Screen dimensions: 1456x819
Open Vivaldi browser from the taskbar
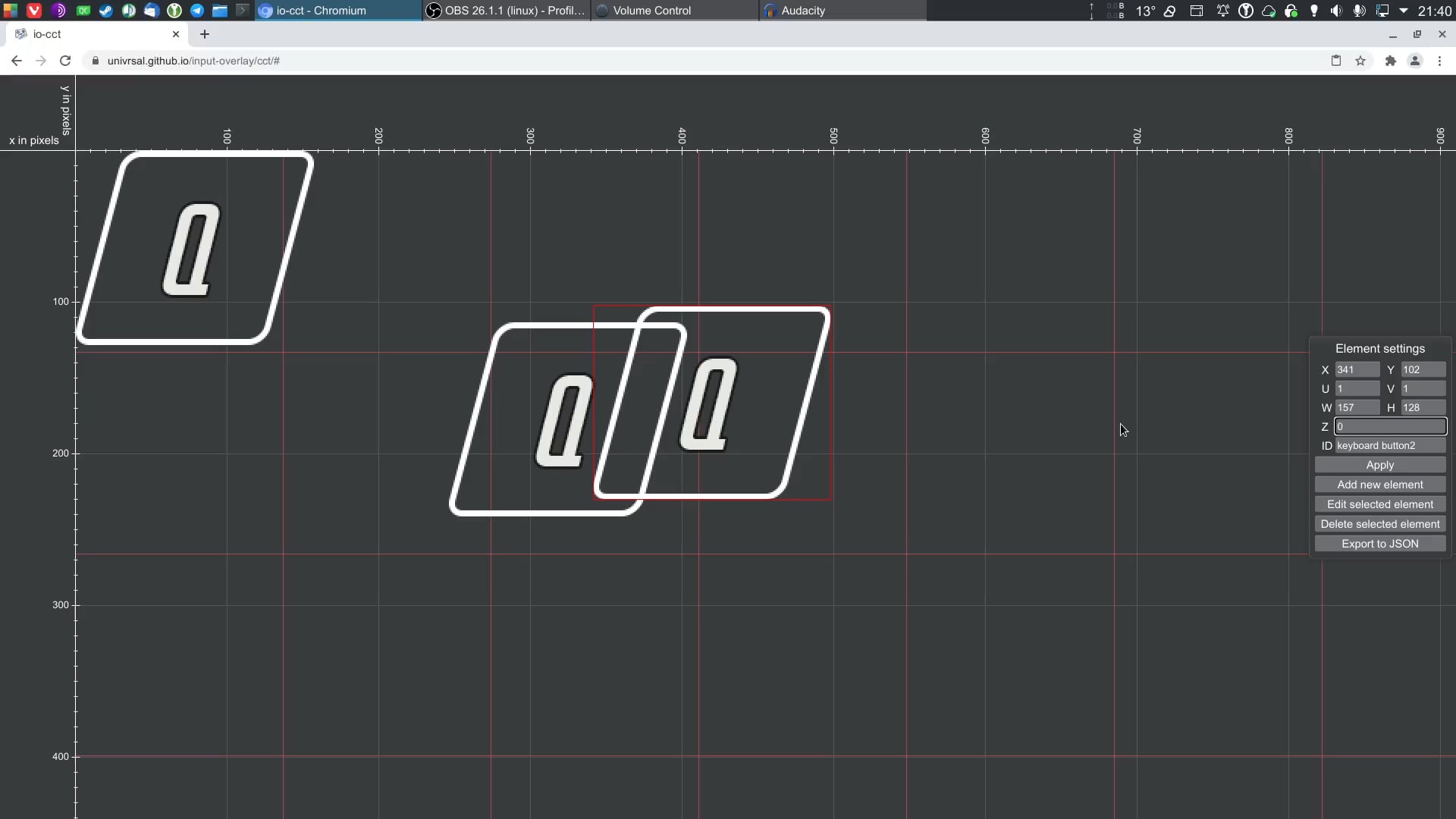click(34, 11)
